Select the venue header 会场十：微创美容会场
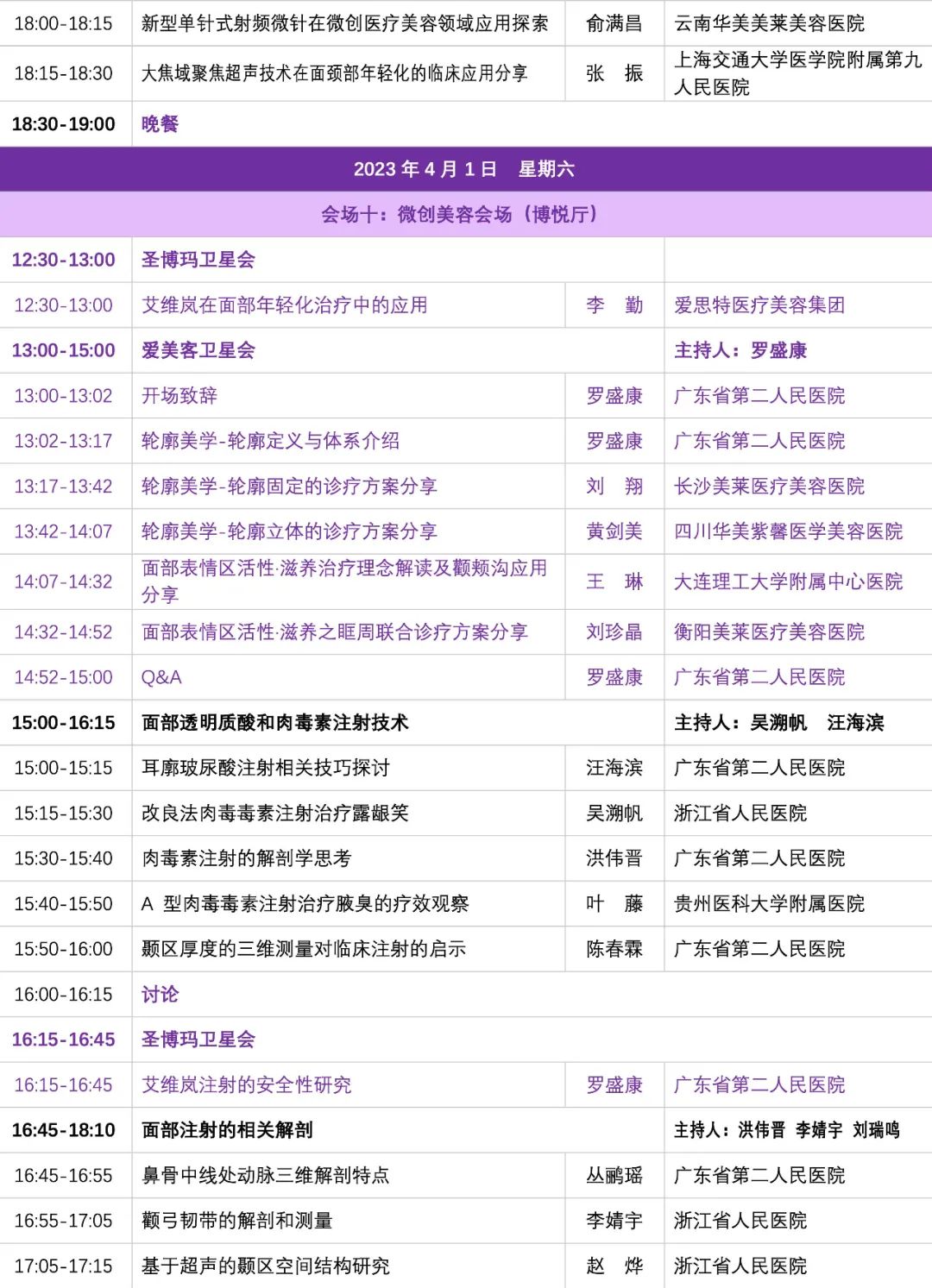This screenshot has width=932, height=1288. click(x=459, y=215)
